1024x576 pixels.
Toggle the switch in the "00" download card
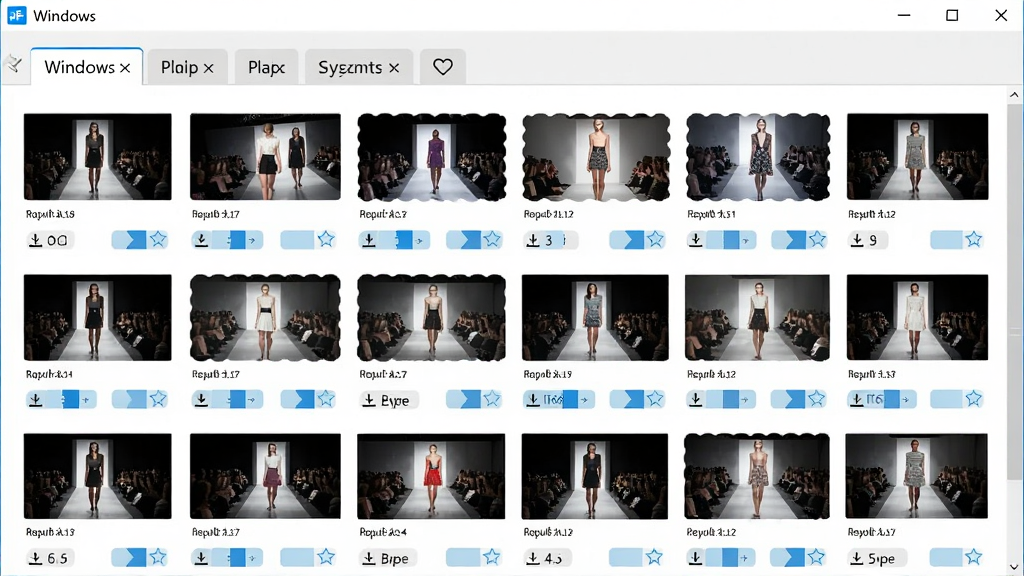click(x=129, y=240)
